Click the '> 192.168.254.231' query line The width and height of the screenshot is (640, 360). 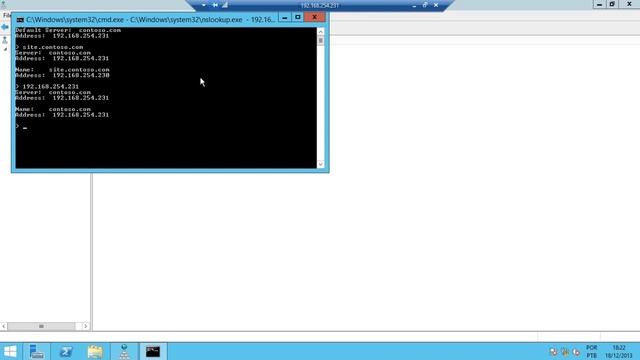[47, 87]
